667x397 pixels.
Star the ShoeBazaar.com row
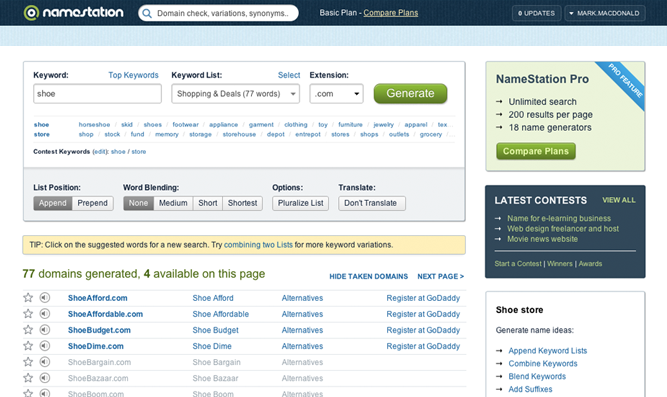pyautogui.click(x=28, y=378)
